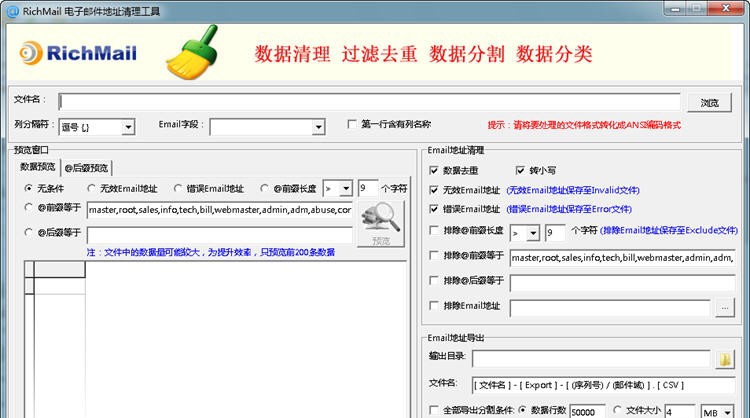The width and height of the screenshot is (750, 418).
Task: Enable 排除@后缀等于 checkbox
Action: 434,280
